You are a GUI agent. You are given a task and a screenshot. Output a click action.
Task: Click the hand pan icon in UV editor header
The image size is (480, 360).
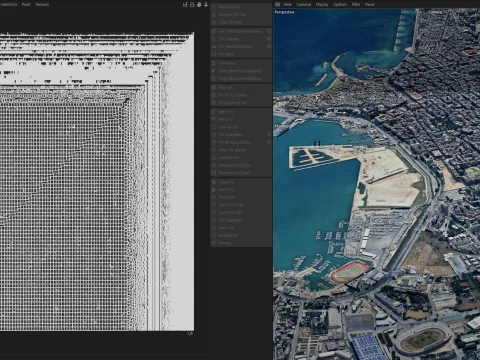click(199, 4)
